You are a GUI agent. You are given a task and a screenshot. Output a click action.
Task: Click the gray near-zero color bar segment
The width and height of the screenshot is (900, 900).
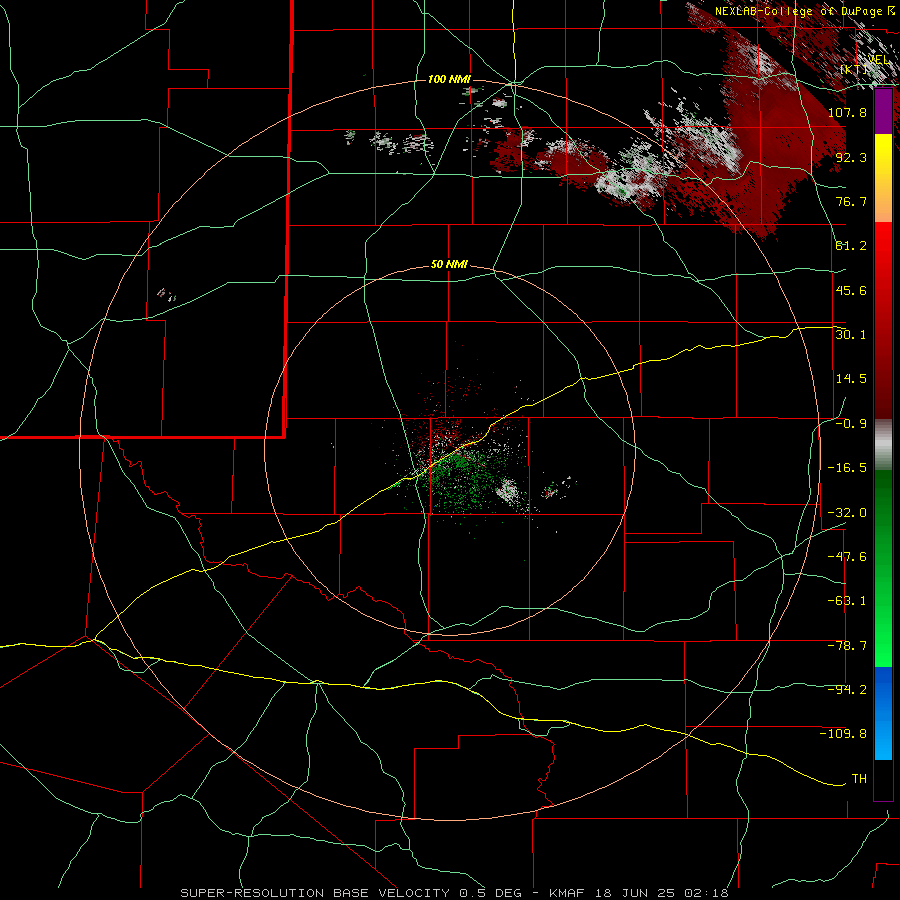pos(883,445)
